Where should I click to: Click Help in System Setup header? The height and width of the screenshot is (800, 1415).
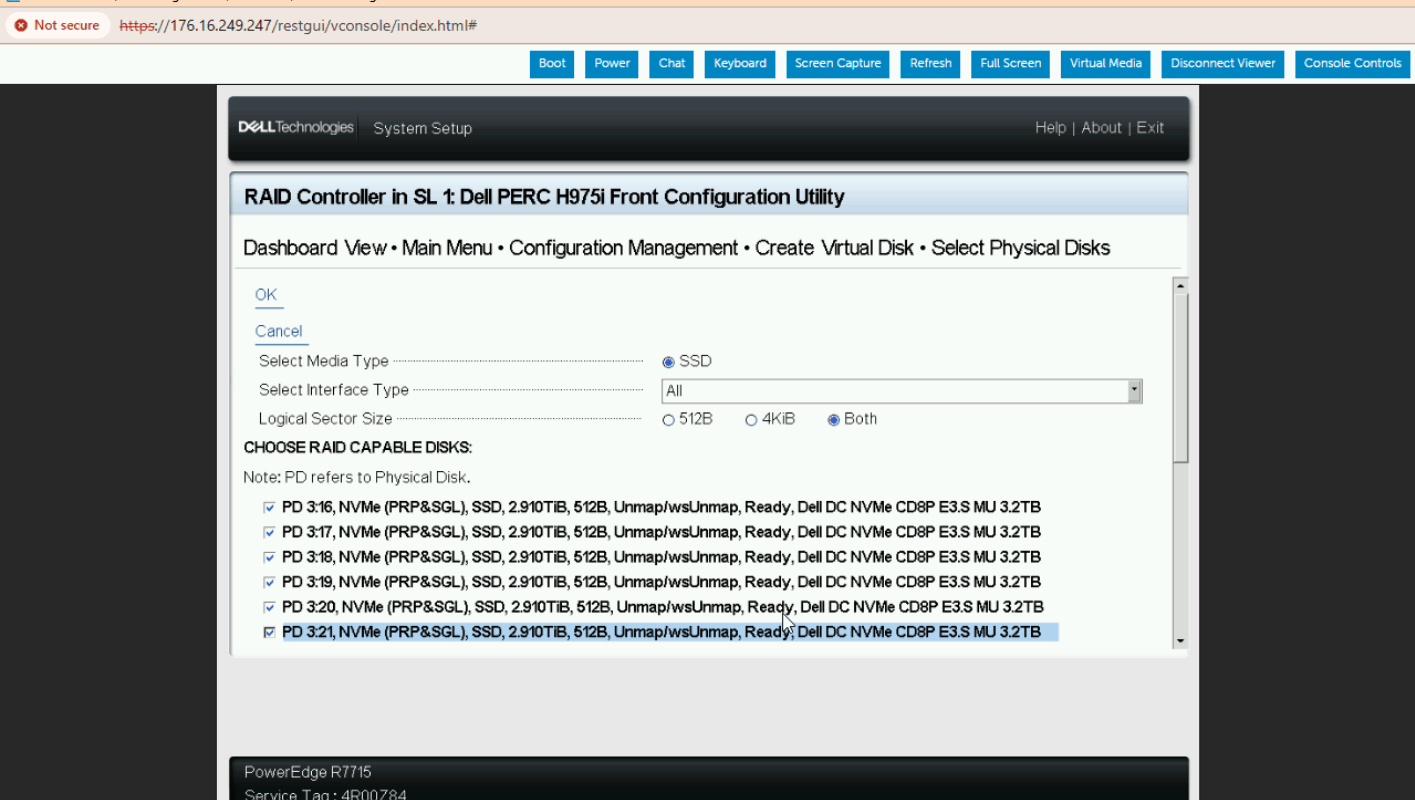pos(1050,128)
